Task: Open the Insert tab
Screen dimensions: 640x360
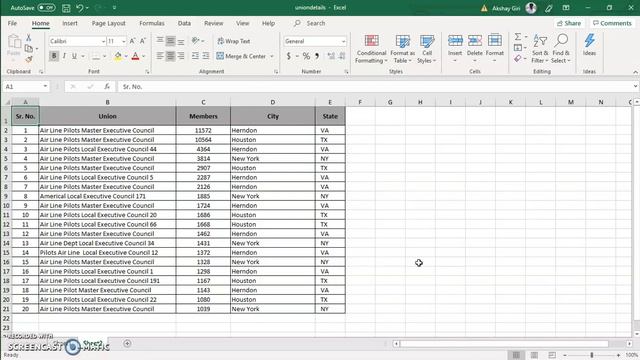Action: (70, 23)
